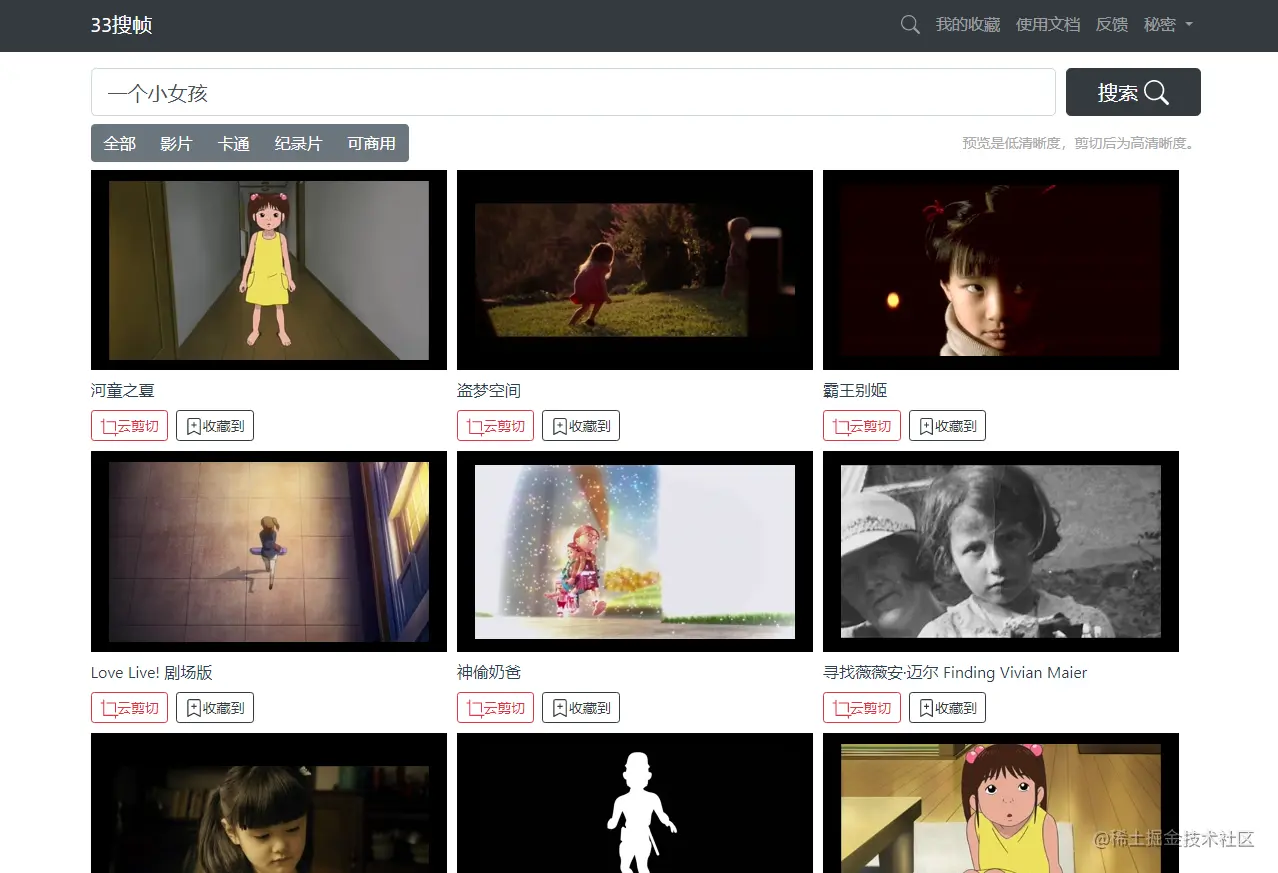Open the 神偷奶爸 thumbnail
The height and width of the screenshot is (873, 1278).
pyautogui.click(x=635, y=551)
